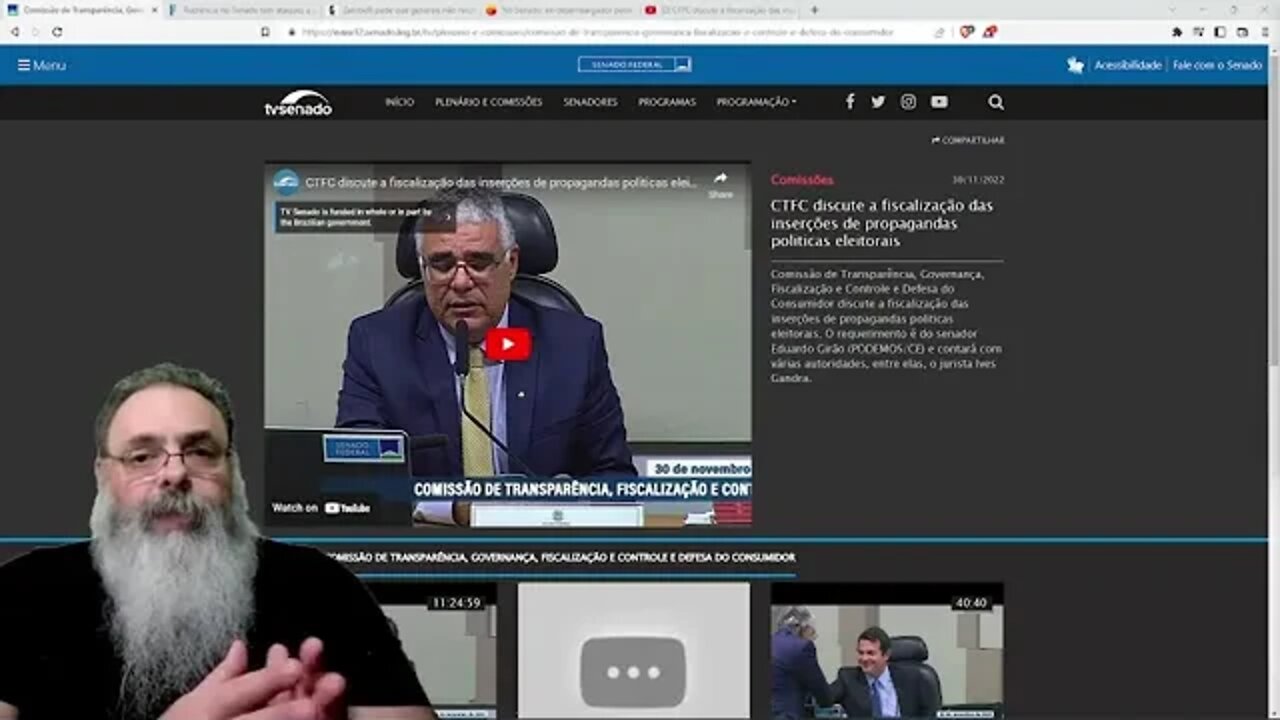Click the TV Senado logo
This screenshot has width=1280, height=720.
298,102
